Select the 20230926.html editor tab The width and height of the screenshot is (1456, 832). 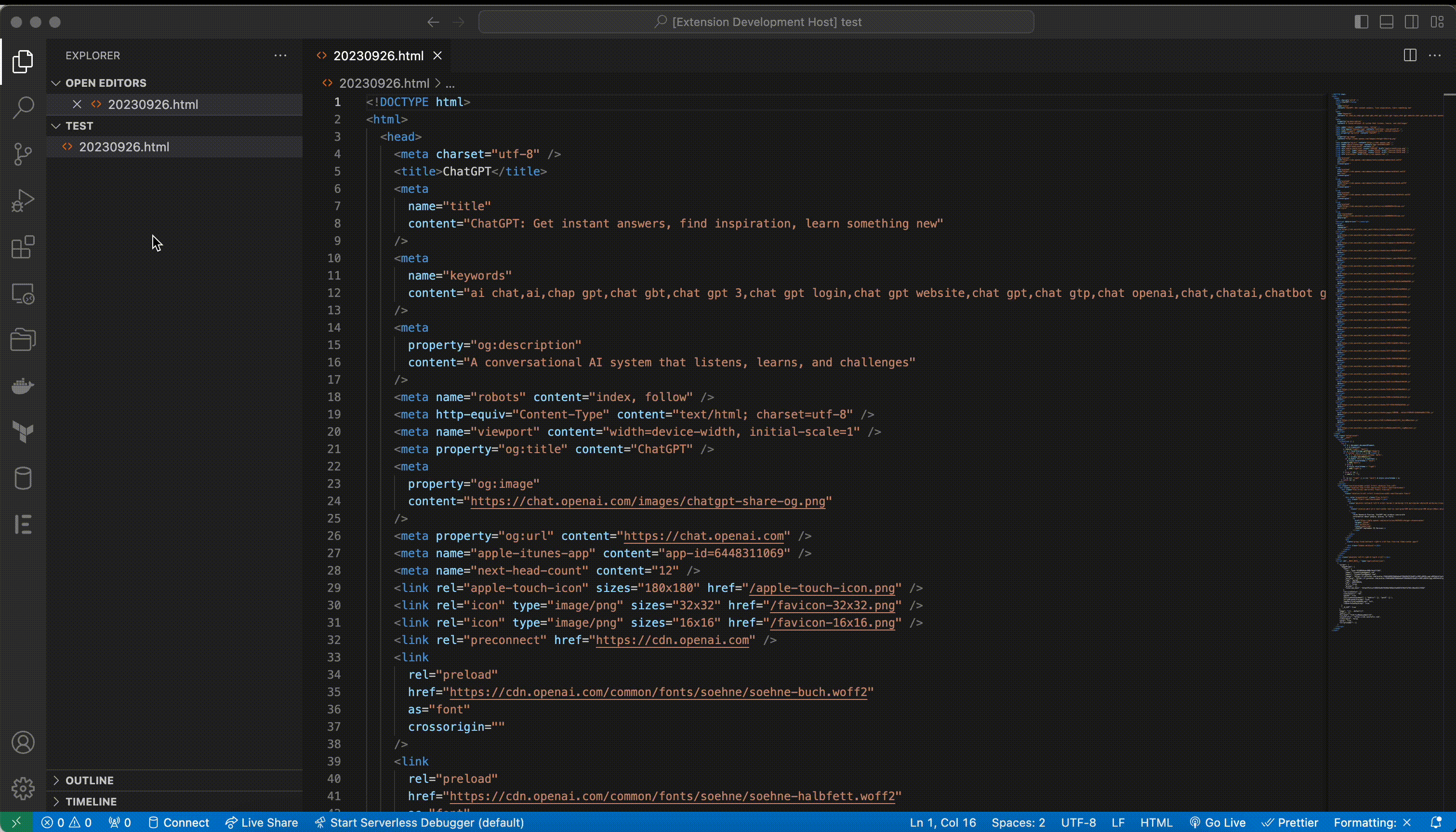click(x=378, y=55)
